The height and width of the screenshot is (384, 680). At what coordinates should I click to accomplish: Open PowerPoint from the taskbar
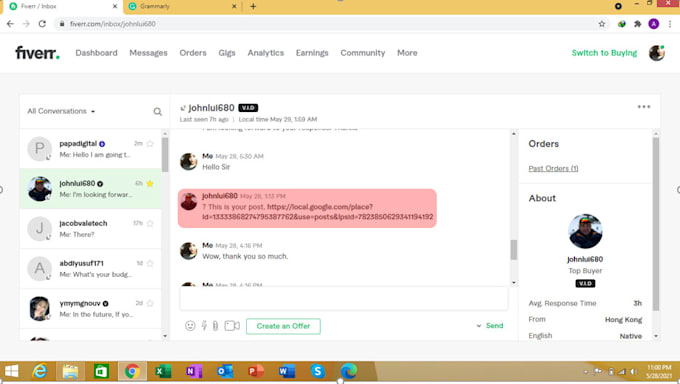tap(256, 371)
